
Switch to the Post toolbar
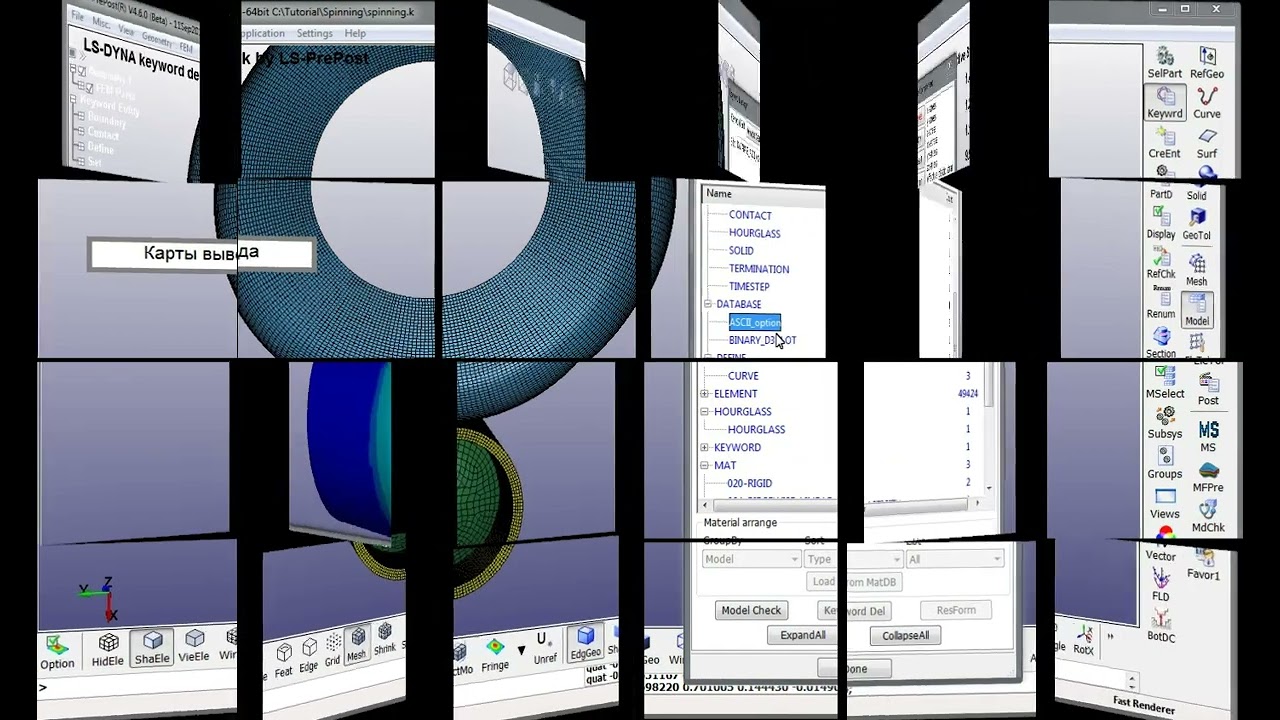[x=1208, y=389]
